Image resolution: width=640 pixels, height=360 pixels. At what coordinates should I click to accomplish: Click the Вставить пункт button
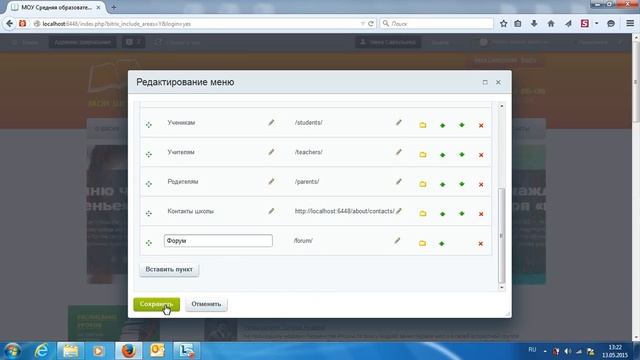click(169, 269)
